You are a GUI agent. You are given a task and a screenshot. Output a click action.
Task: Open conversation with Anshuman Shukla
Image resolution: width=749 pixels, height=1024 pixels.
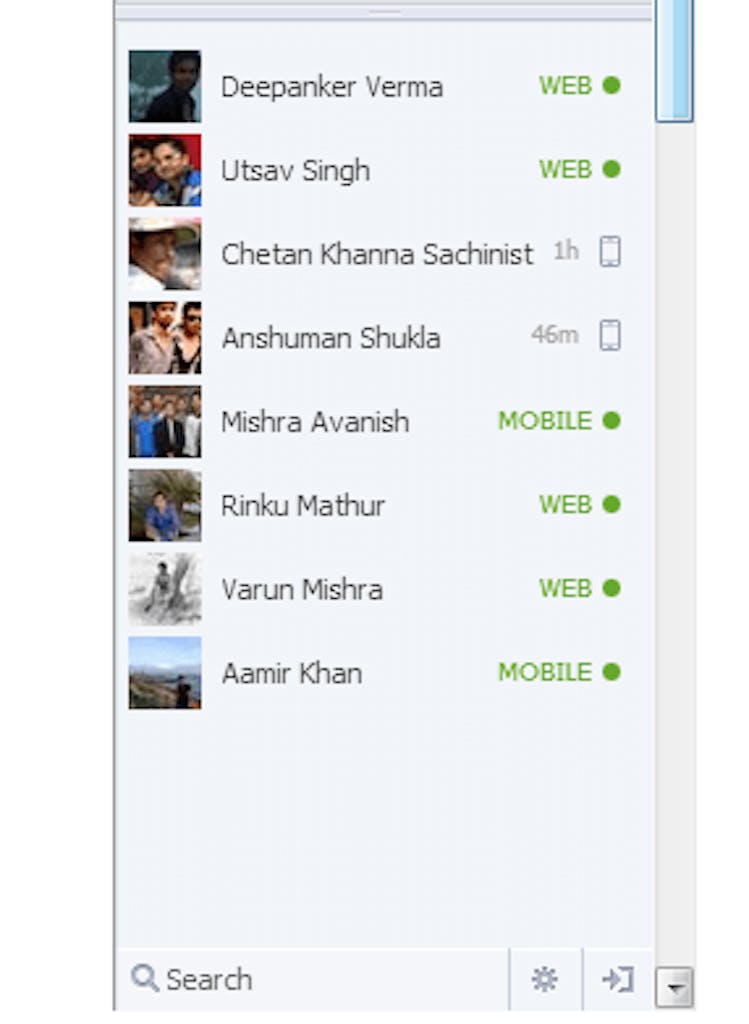click(x=330, y=338)
